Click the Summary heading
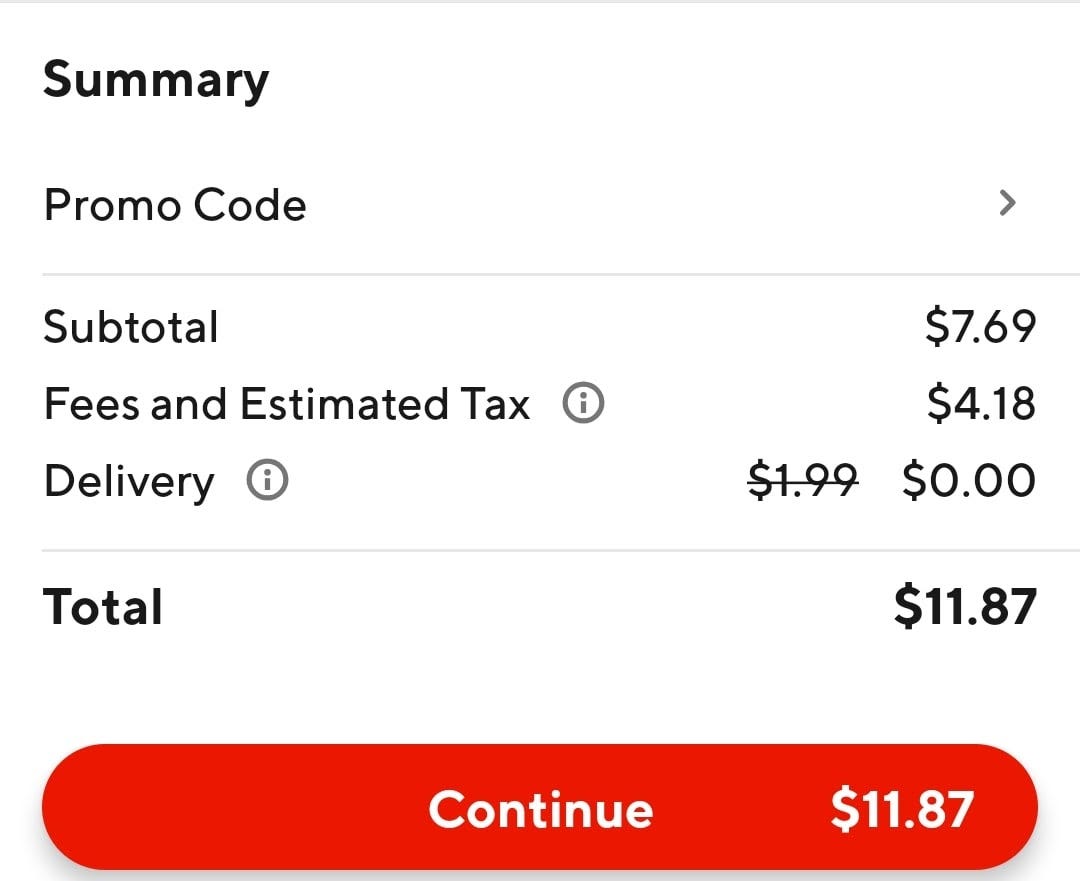1080x881 pixels. tap(156, 80)
